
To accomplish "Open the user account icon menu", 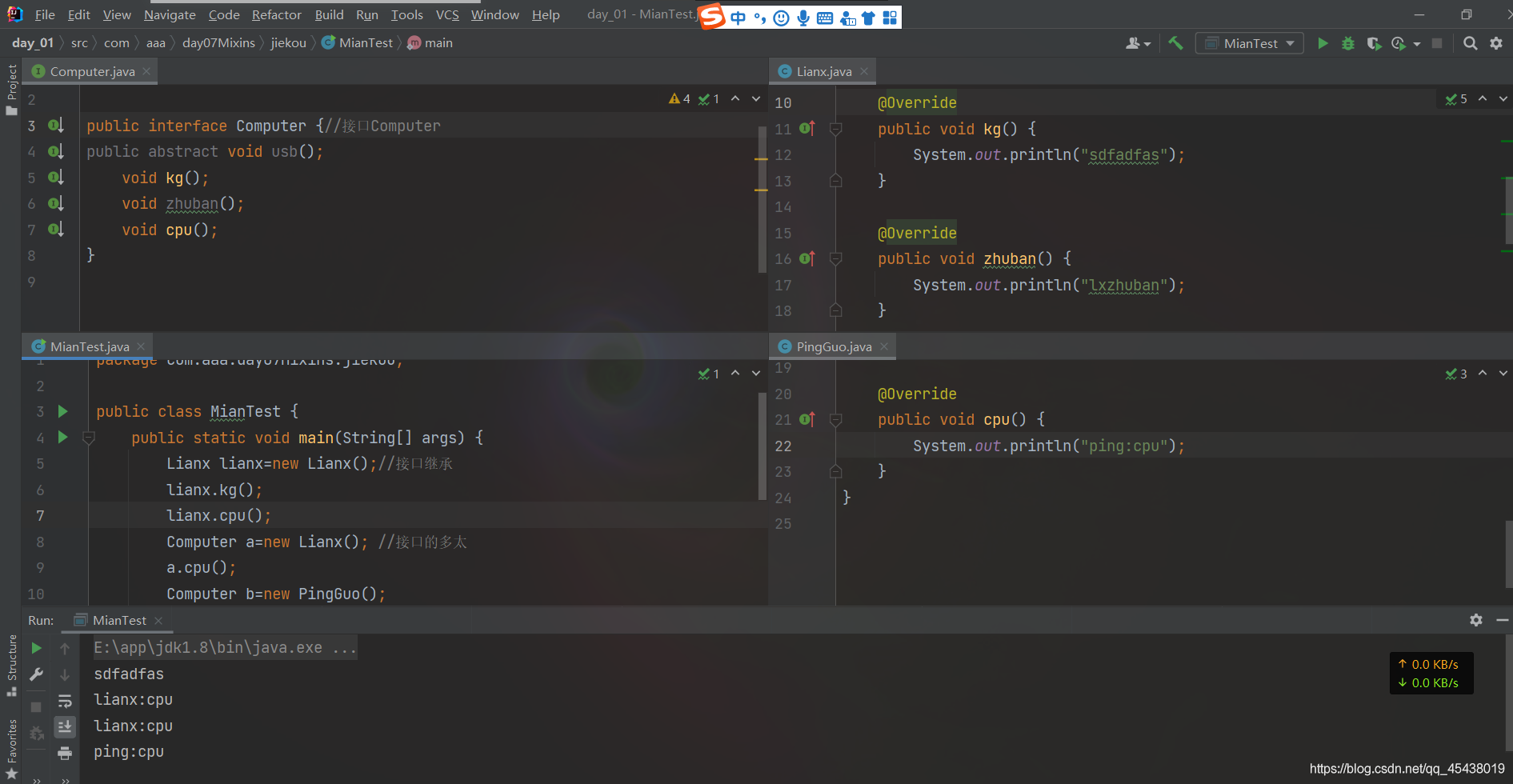I will click(1138, 43).
